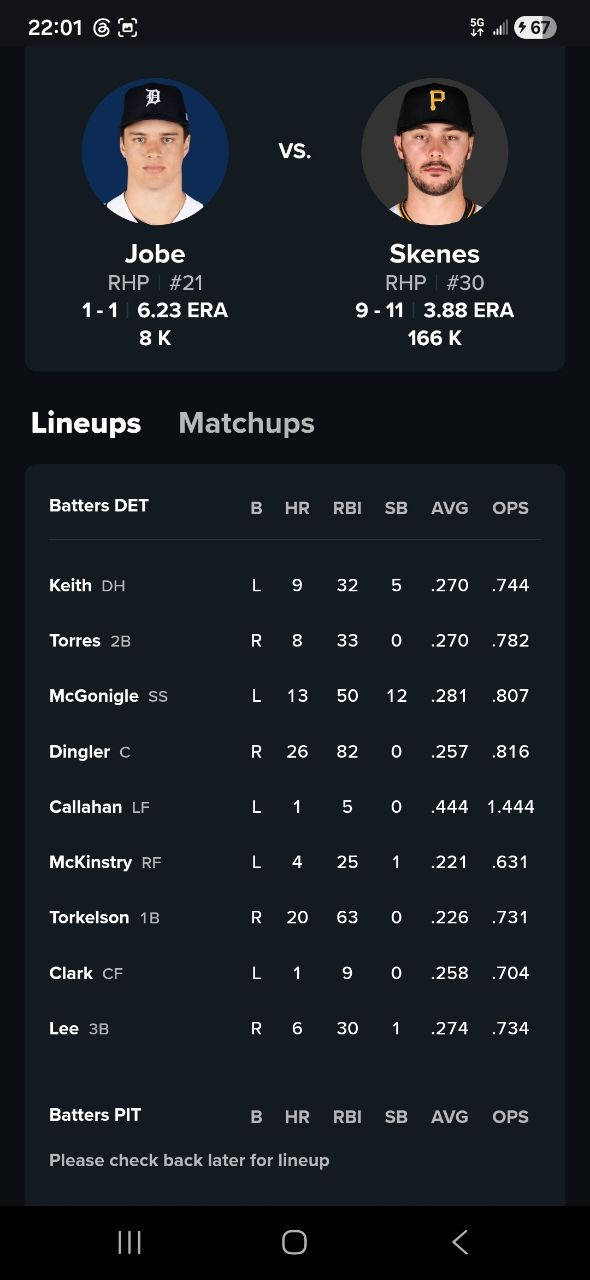Viewport: 590px width, 1280px height.
Task: Tap the OPS column header for DET
Action: [510, 508]
